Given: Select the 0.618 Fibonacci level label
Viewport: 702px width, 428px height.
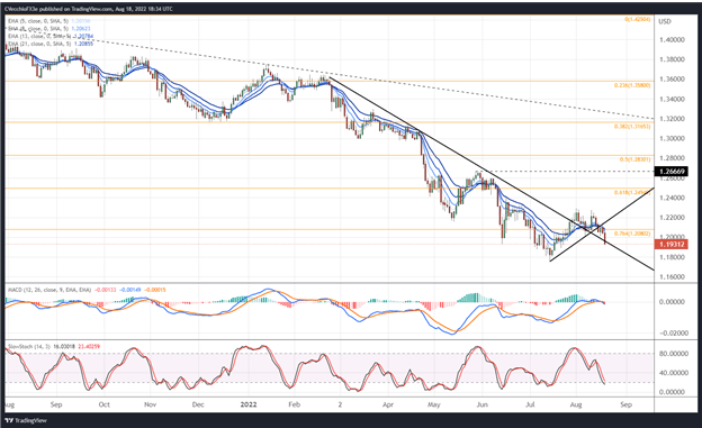Looking at the screenshot, I should click(x=625, y=190).
